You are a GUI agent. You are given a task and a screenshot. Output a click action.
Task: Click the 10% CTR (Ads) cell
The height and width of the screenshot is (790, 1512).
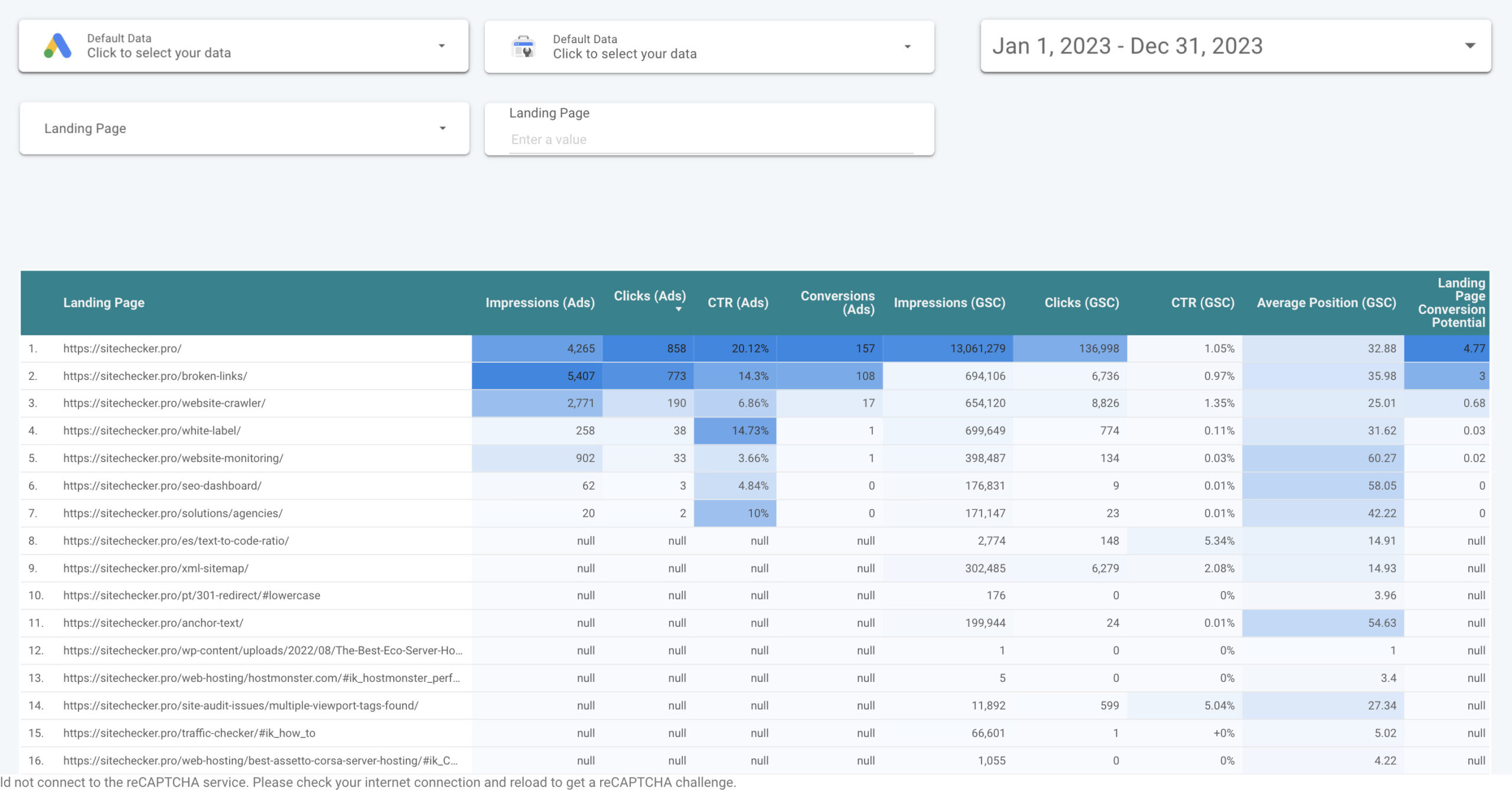pos(735,513)
